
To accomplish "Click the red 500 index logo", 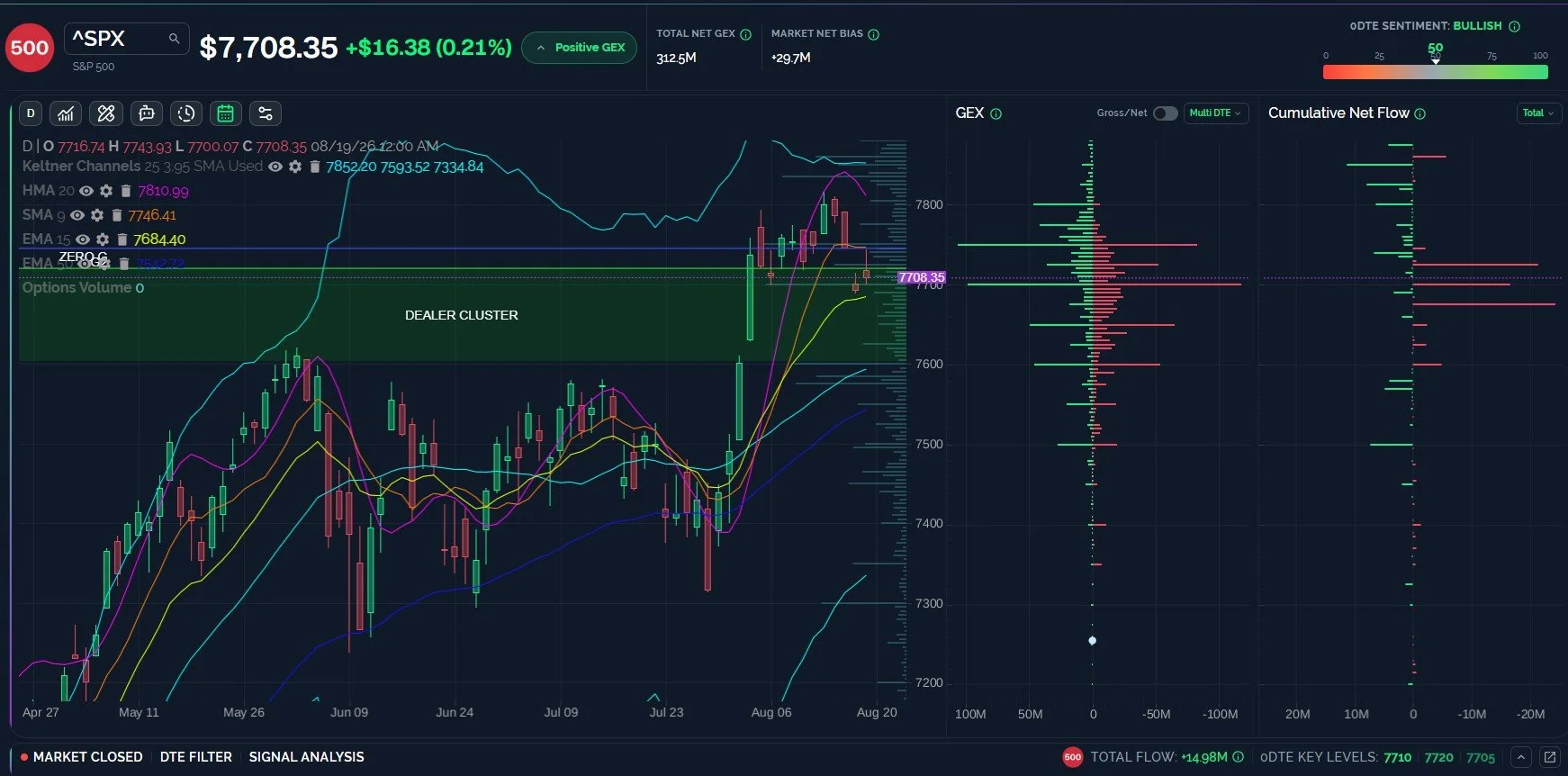I will click(30, 47).
